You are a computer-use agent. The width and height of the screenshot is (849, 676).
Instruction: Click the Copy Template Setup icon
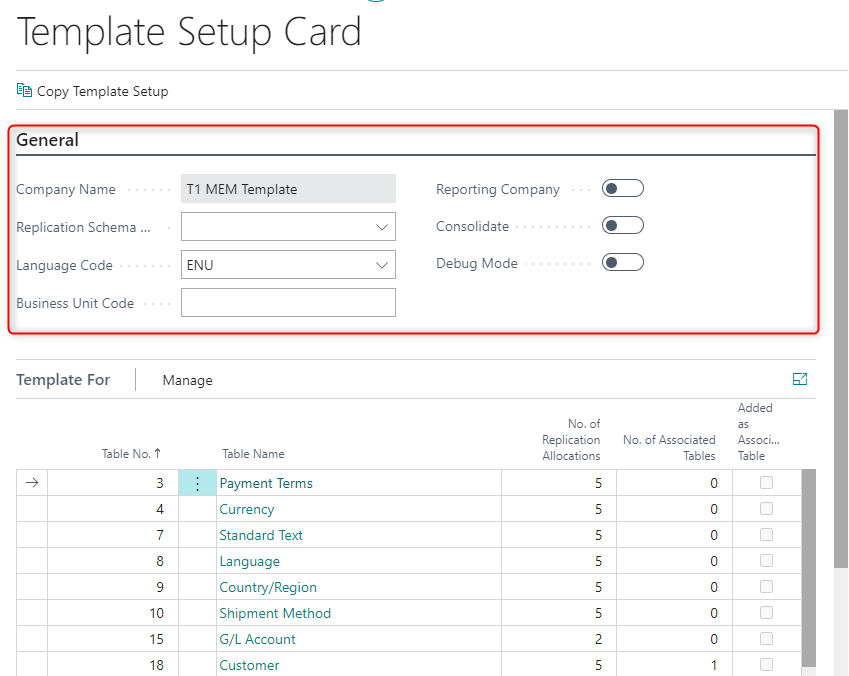23,90
